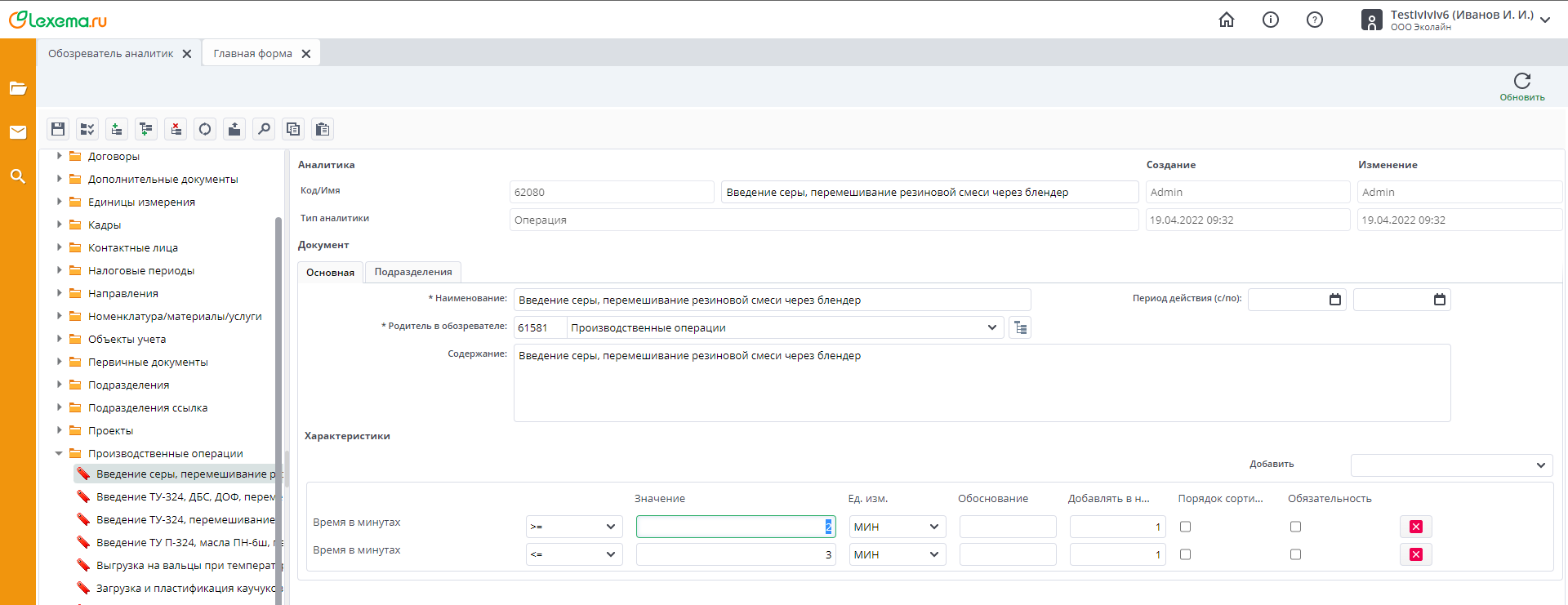The image size is (1568, 605).
Task: Click the copy toolbar icon
Action: point(293,129)
